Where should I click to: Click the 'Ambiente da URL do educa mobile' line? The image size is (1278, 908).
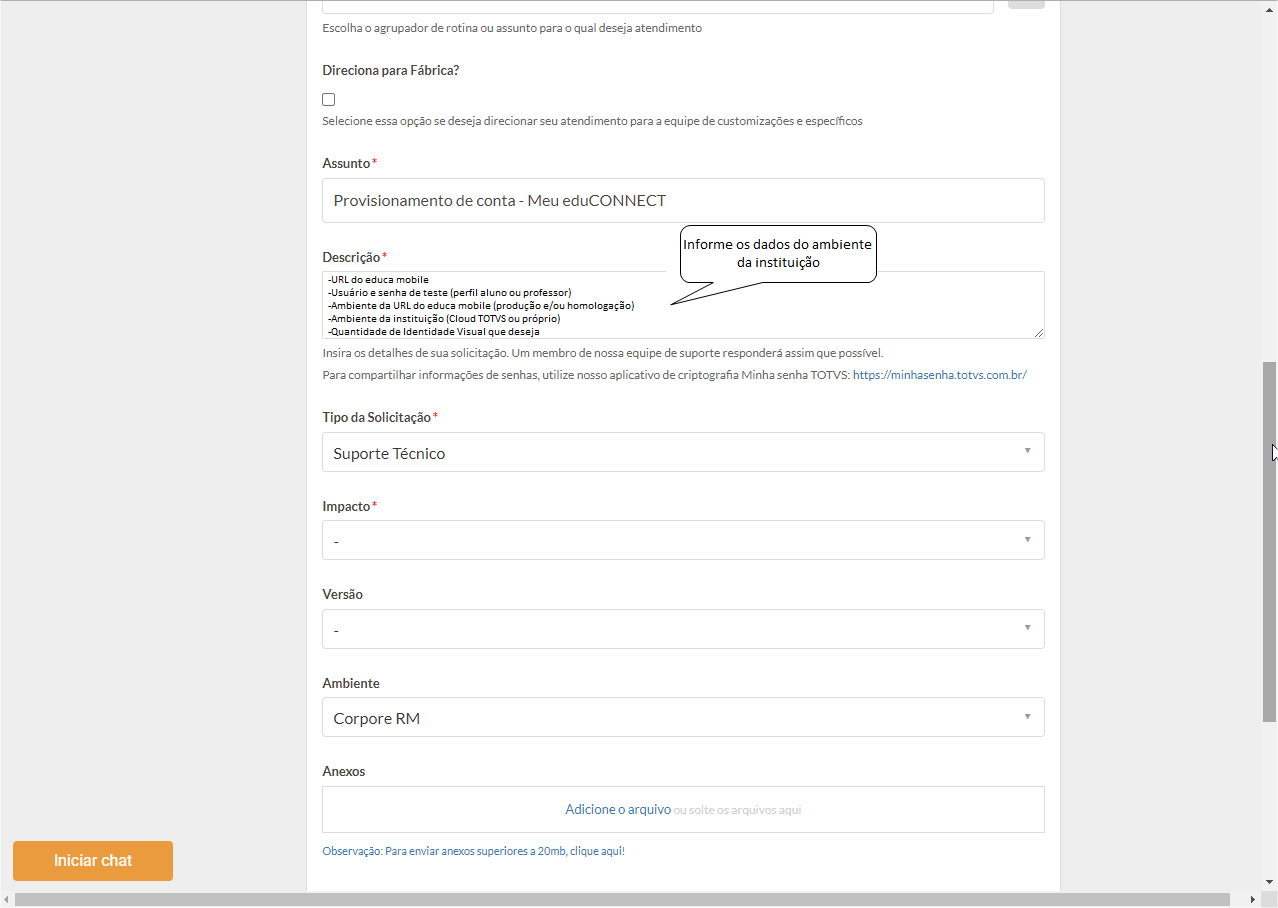481,305
